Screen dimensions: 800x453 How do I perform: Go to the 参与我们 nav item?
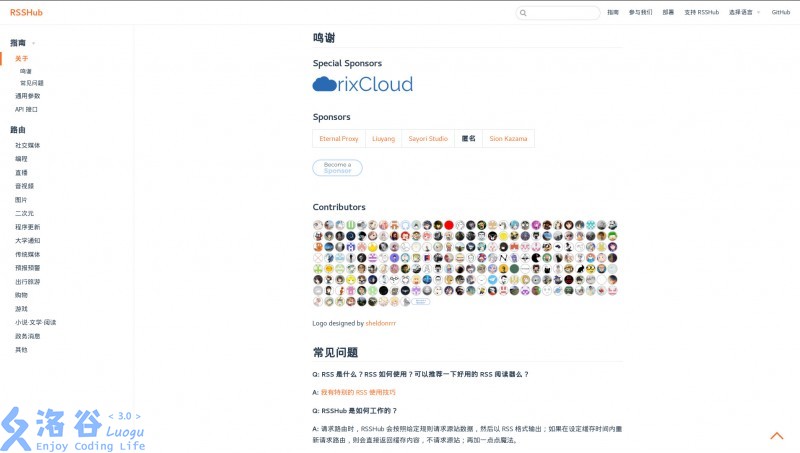coord(640,12)
